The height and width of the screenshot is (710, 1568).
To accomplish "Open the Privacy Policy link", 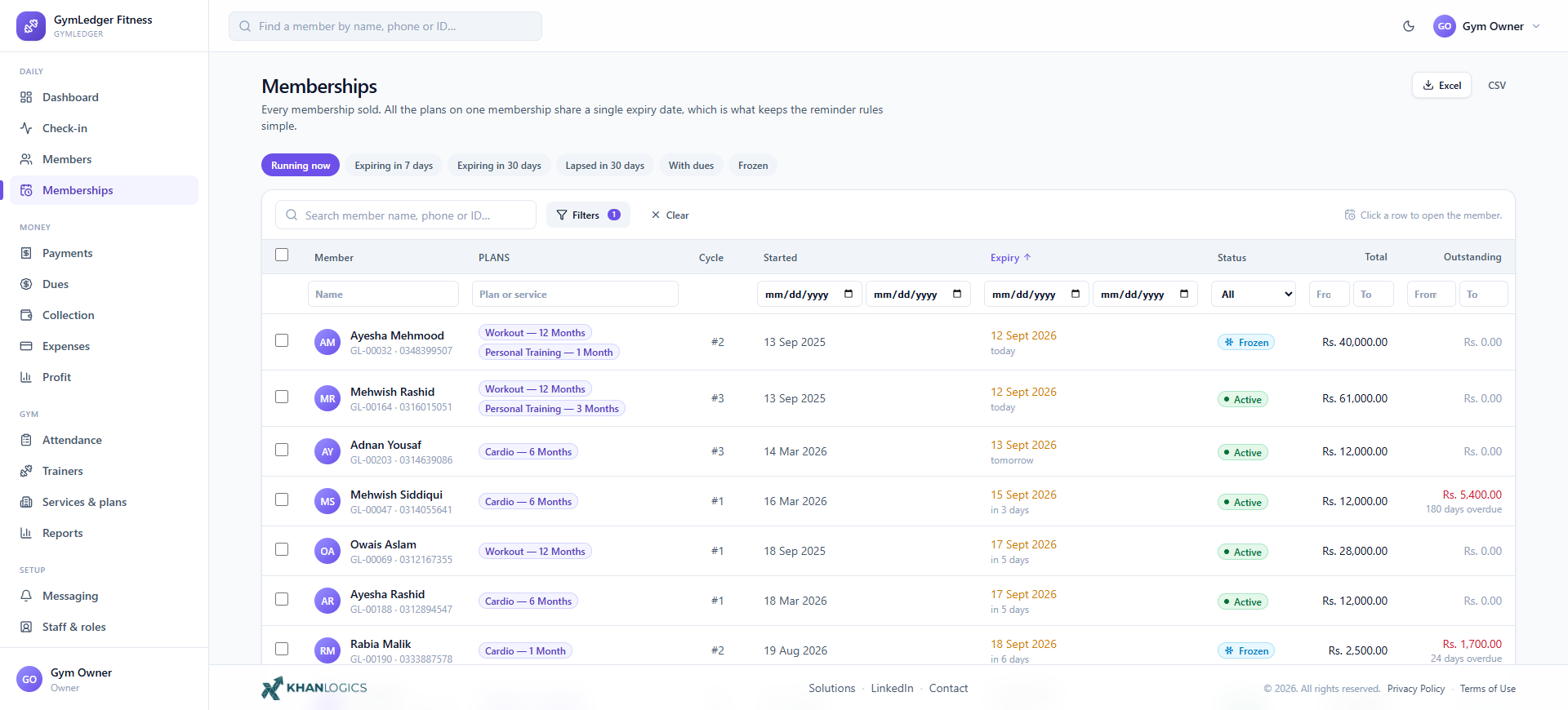I will (x=1416, y=689).
